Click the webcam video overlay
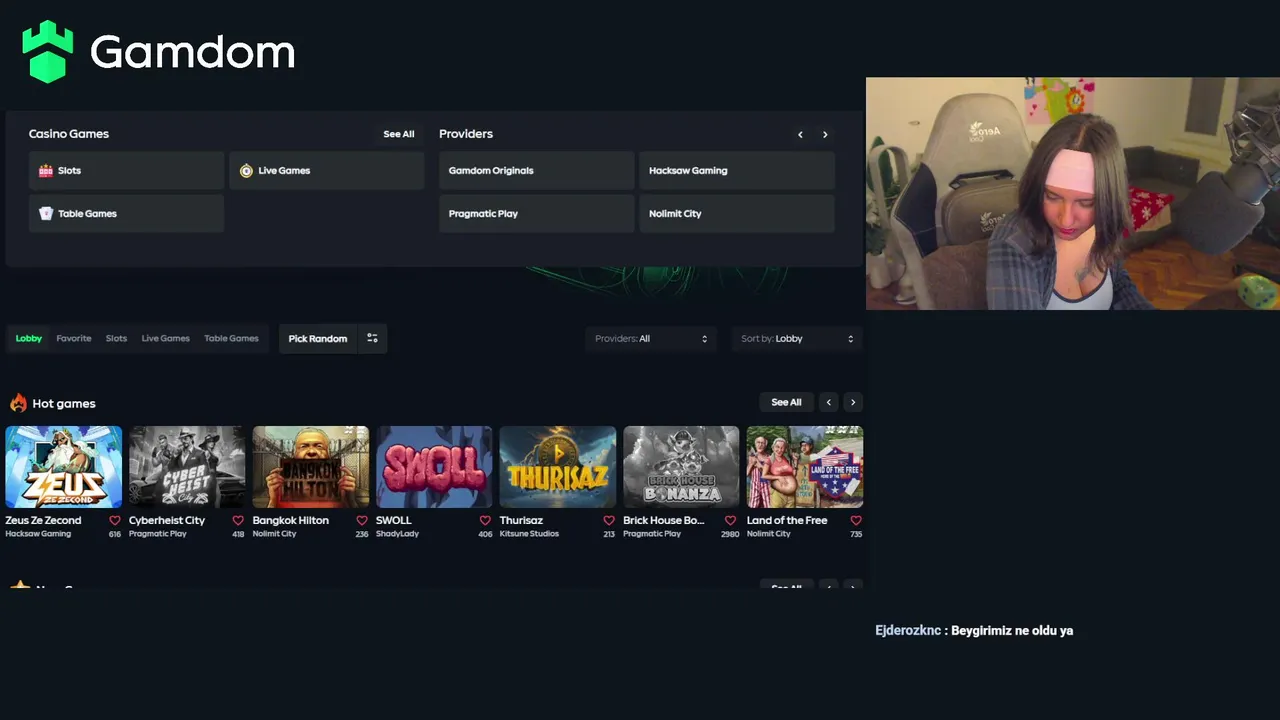1280x720 pixels. point(1073,194)
